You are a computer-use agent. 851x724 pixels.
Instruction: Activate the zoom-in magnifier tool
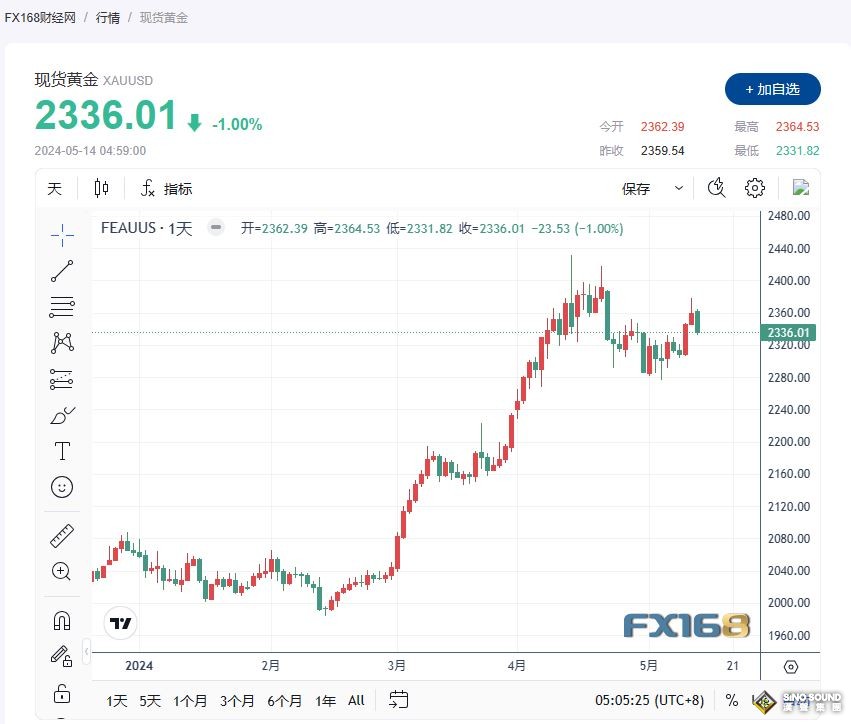tap(61, 571)
